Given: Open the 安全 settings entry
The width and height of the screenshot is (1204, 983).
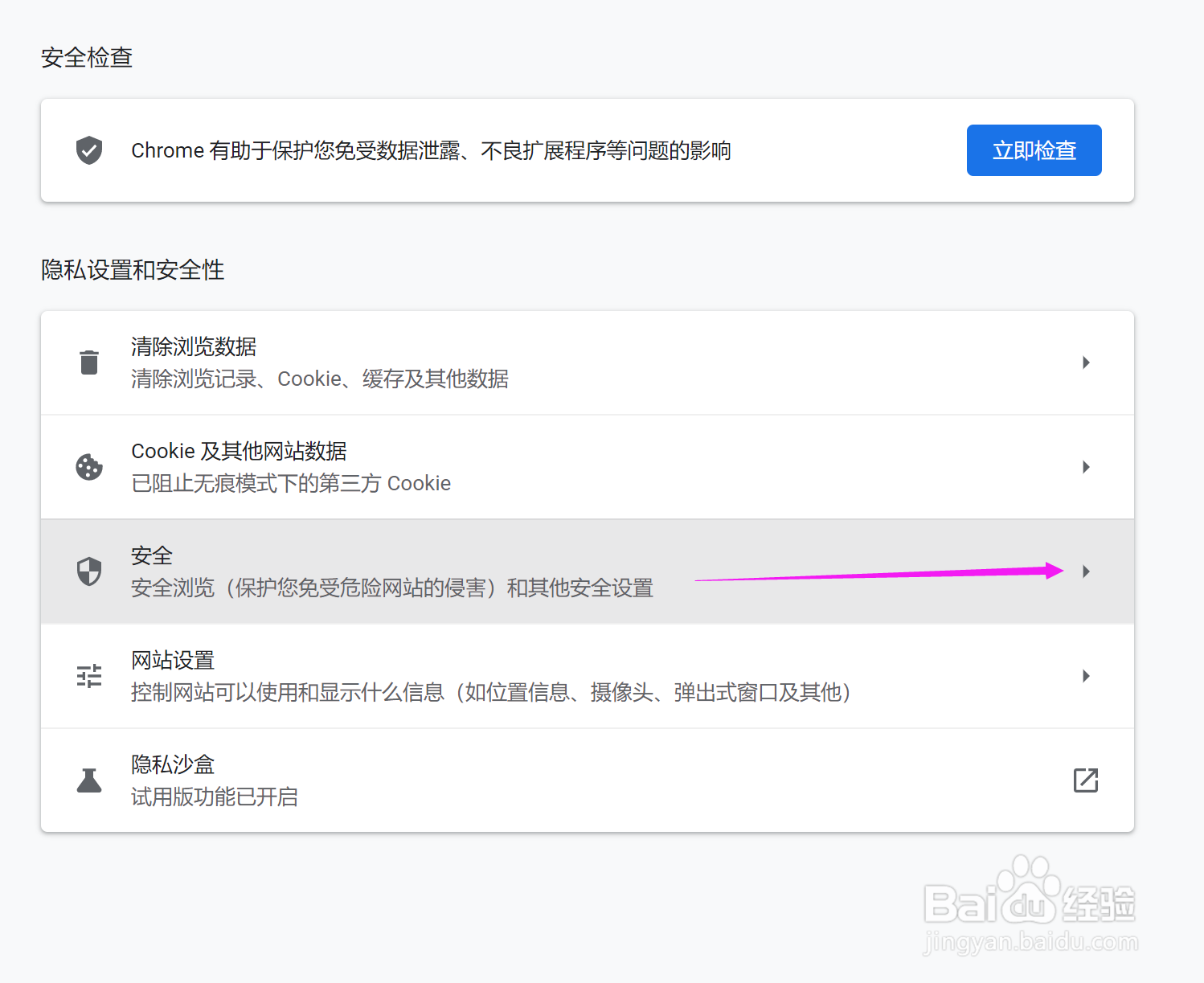Looking at the screenshot, I should [563, 571].
